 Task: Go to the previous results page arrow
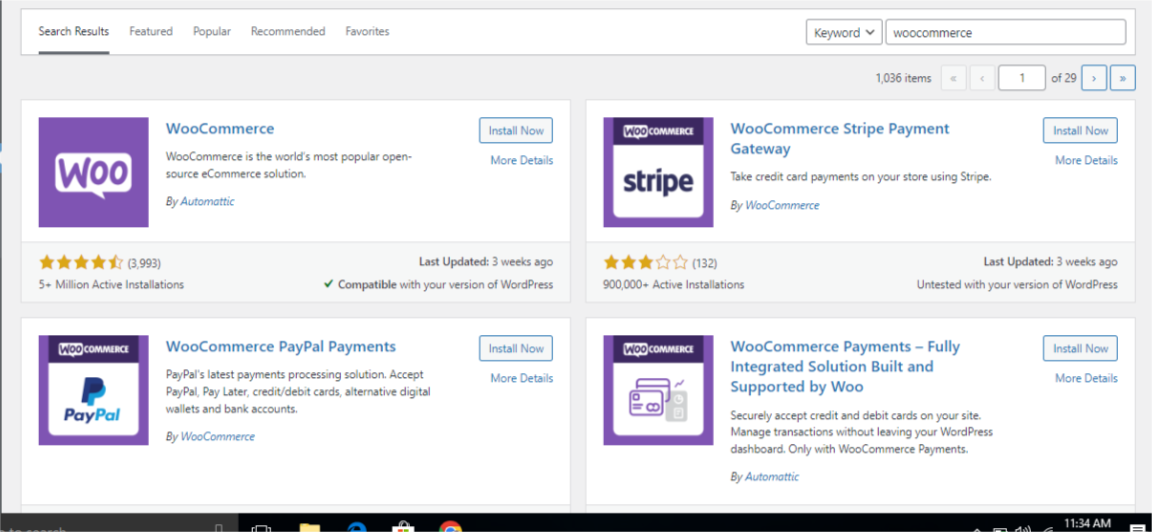[x=982, y=78]
